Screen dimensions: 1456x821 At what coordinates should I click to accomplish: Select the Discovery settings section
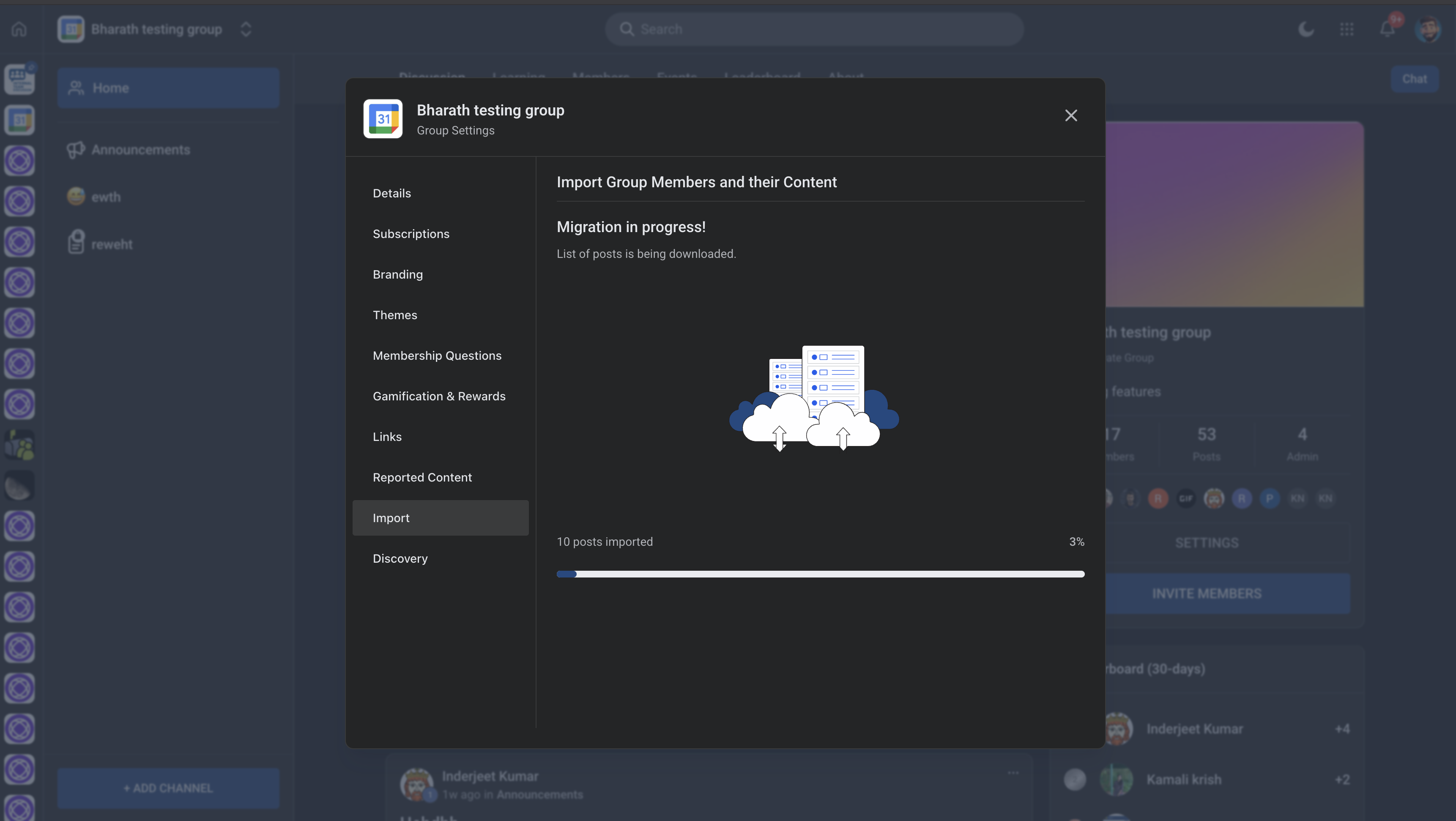(400, 558)
